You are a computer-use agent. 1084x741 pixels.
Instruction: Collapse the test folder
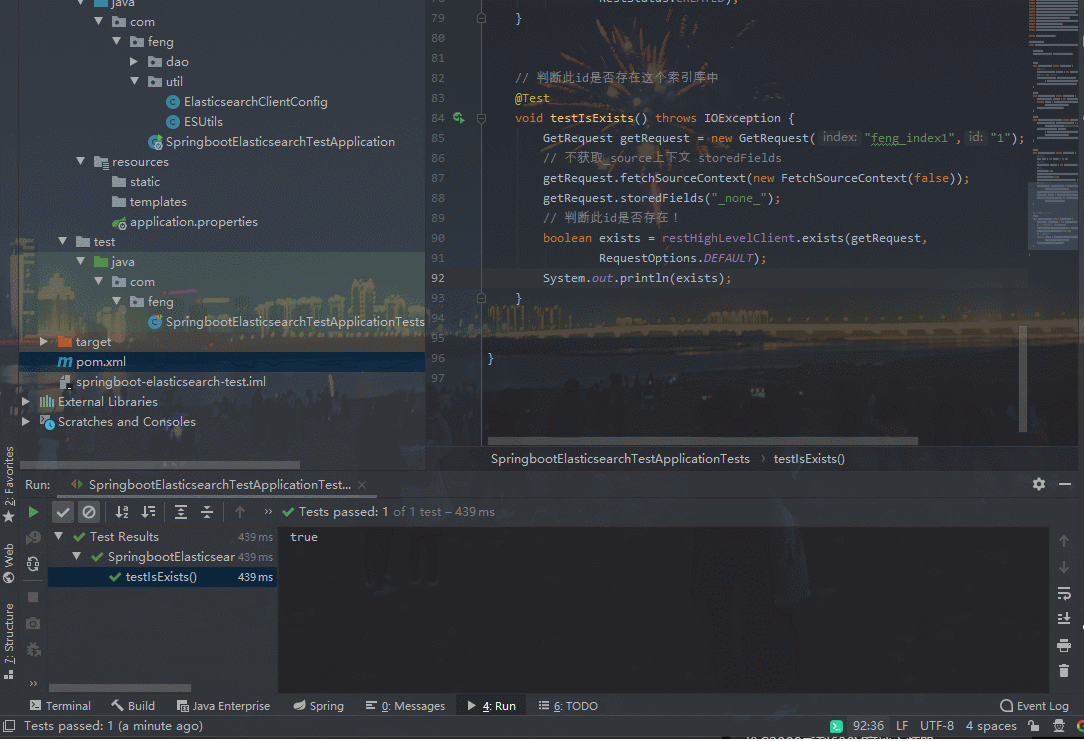[63, 242]
